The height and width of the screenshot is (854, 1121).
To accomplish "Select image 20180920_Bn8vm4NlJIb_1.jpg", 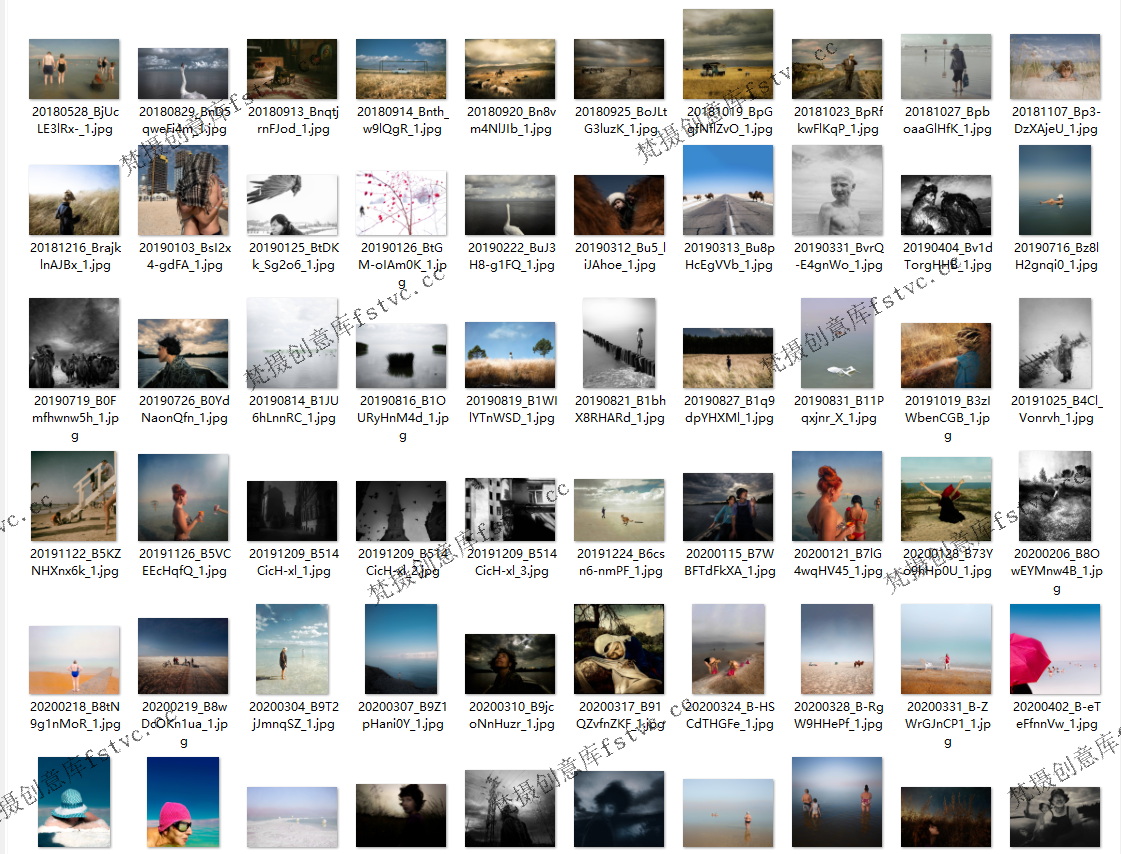I will (510, 69).
